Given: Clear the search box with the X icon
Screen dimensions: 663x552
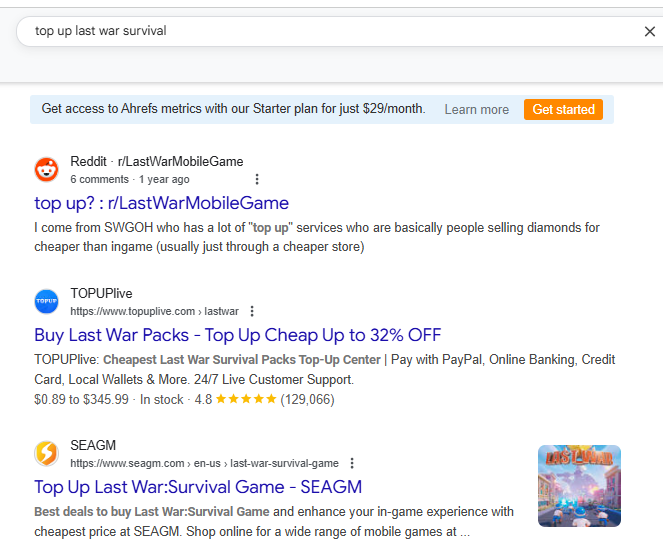Looking at the screenshot, I should point(649,31).
